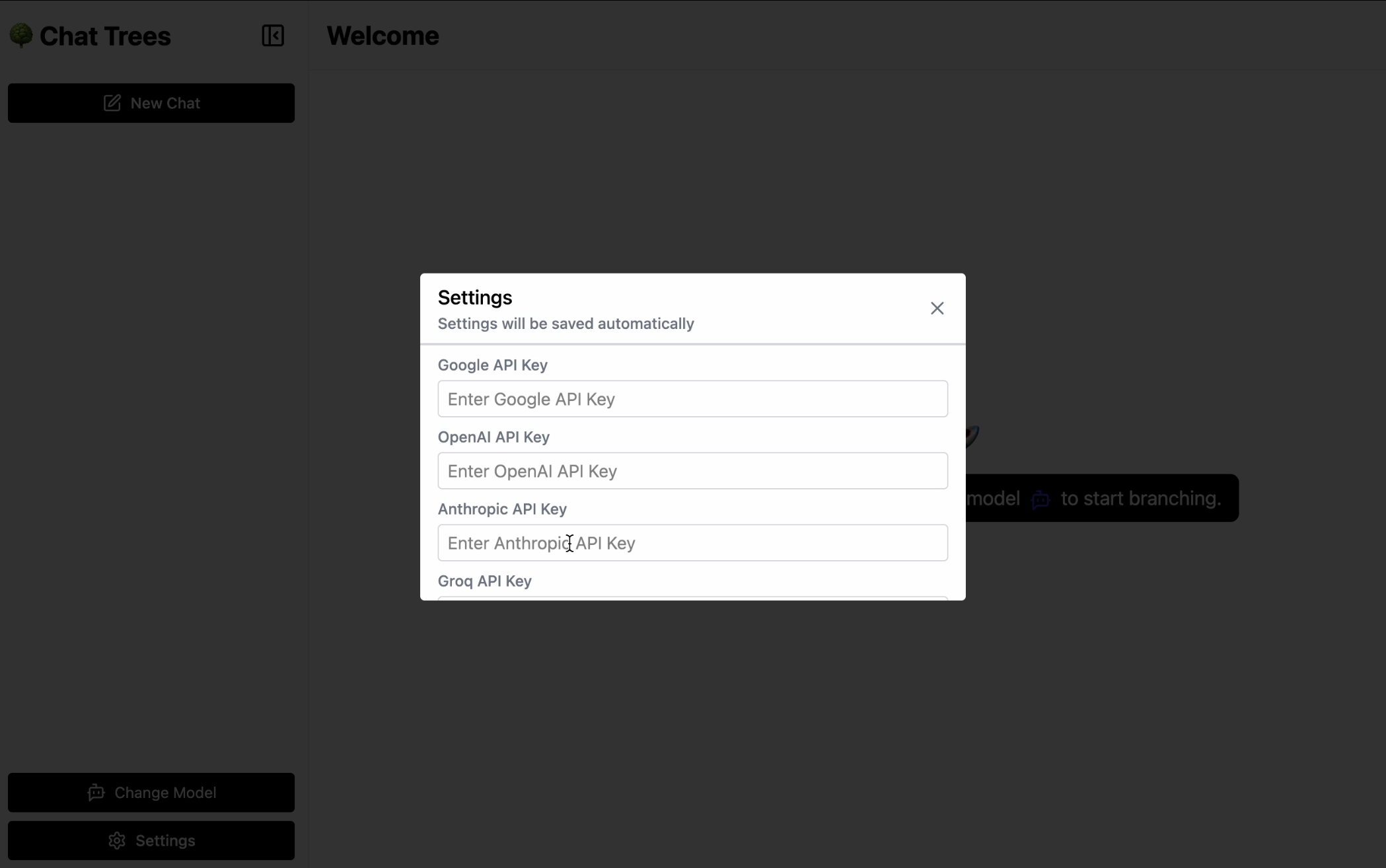Viewport: 1386px width, 868px height.
Task: Click the Settings dialog title
Action: click(475, 297)
